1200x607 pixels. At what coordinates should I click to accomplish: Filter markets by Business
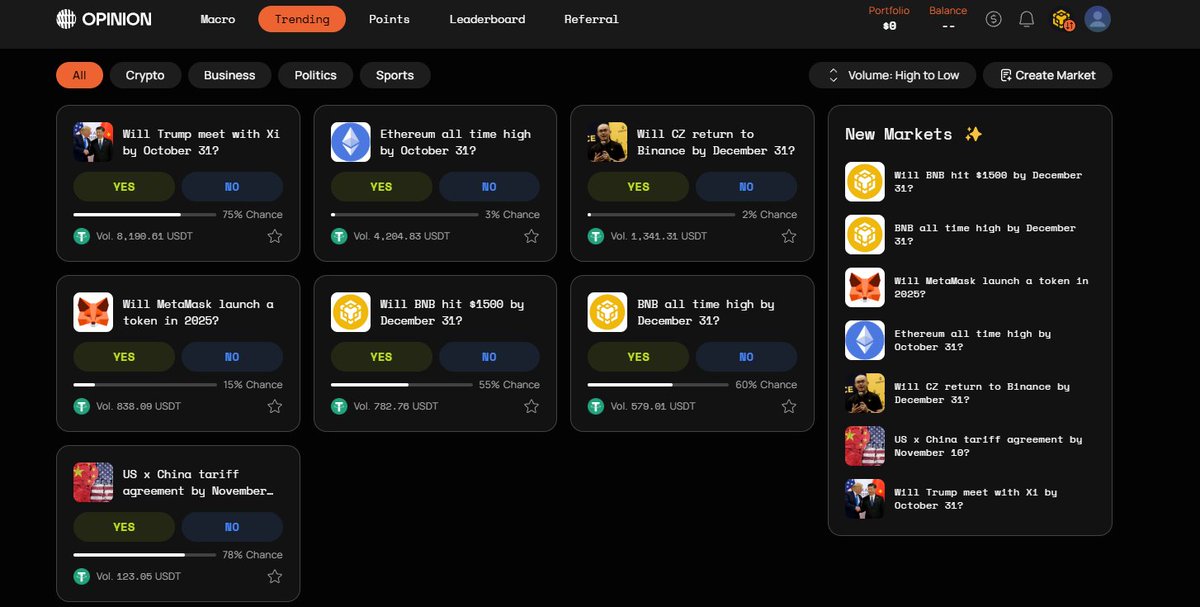230,75
